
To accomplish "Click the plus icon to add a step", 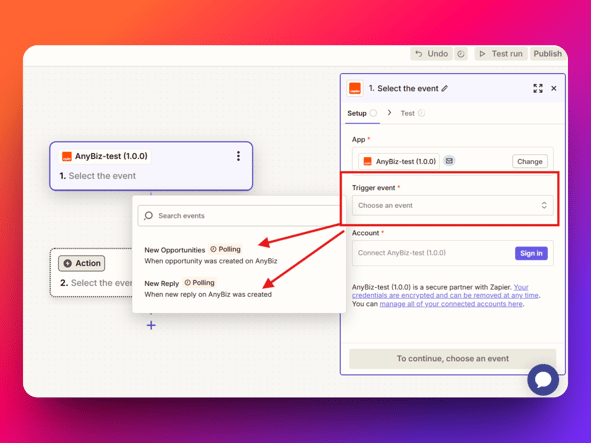I will point(151,325).
